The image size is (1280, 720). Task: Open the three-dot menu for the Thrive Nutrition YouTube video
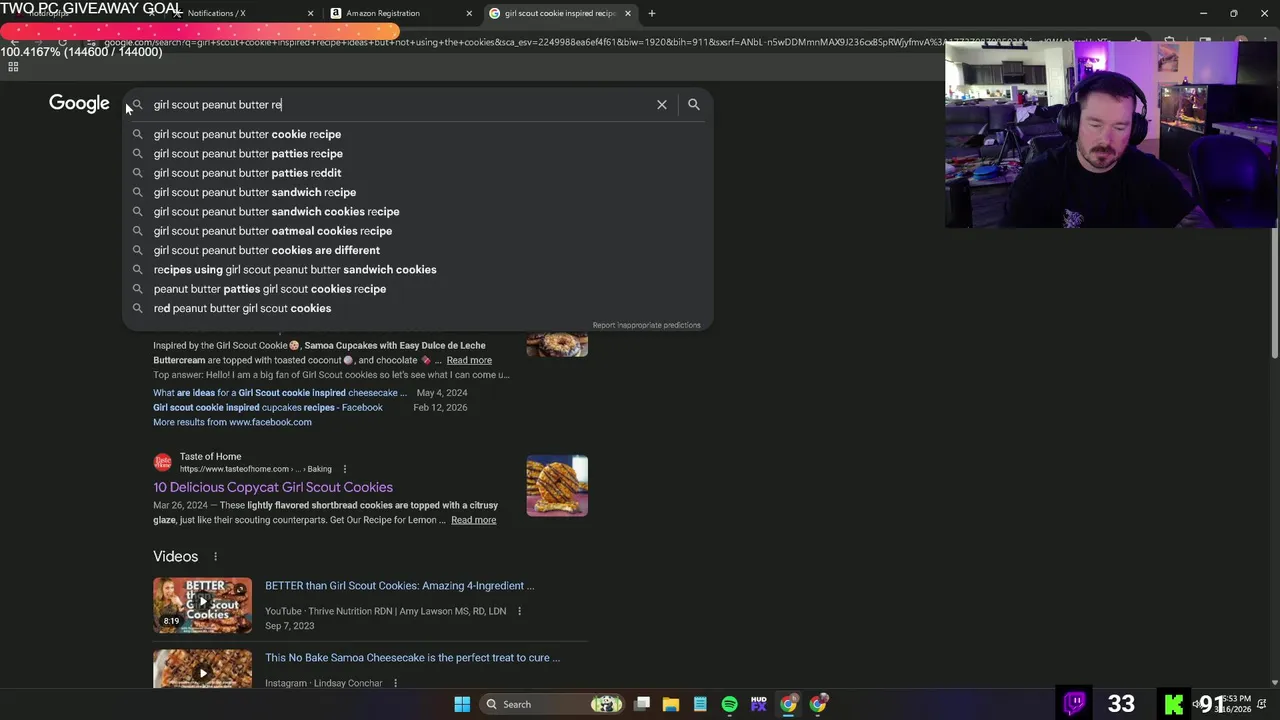[519, 611]
